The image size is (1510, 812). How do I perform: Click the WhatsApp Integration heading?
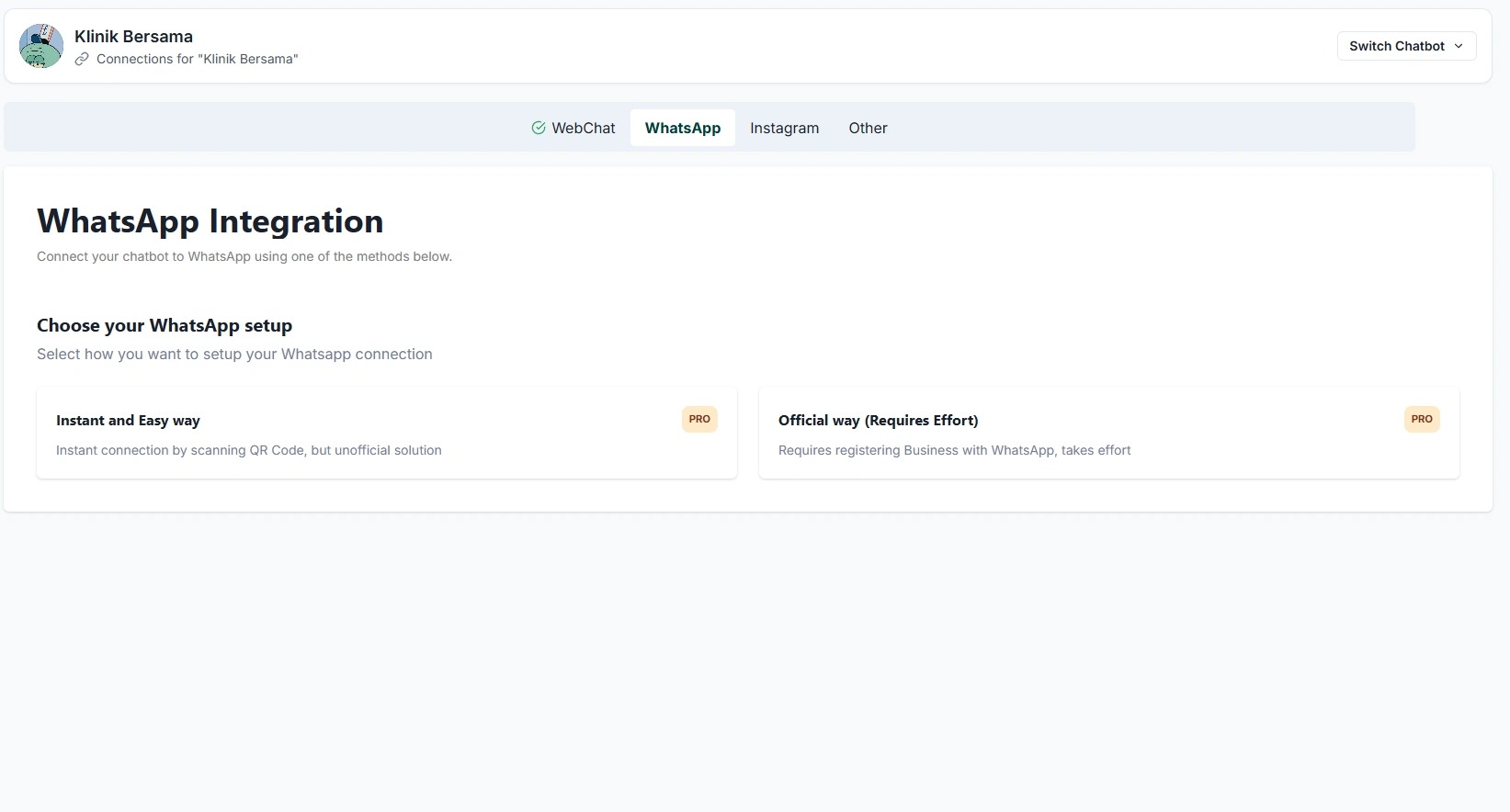pyautogui.click(x=210, y=221)
